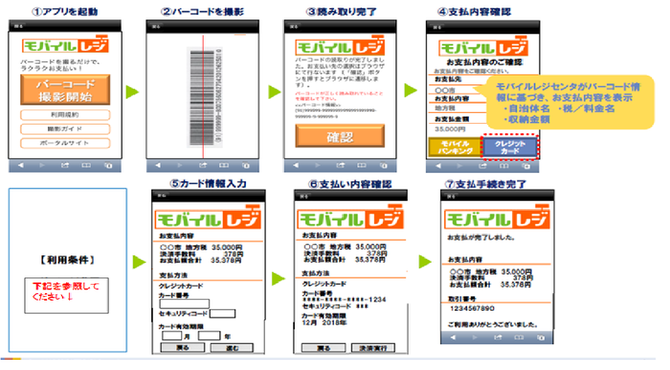Tap 戻る in step 6 top black bar
Image resolution: width=670 pixels, height=370 pixels.
coord(304,196)
